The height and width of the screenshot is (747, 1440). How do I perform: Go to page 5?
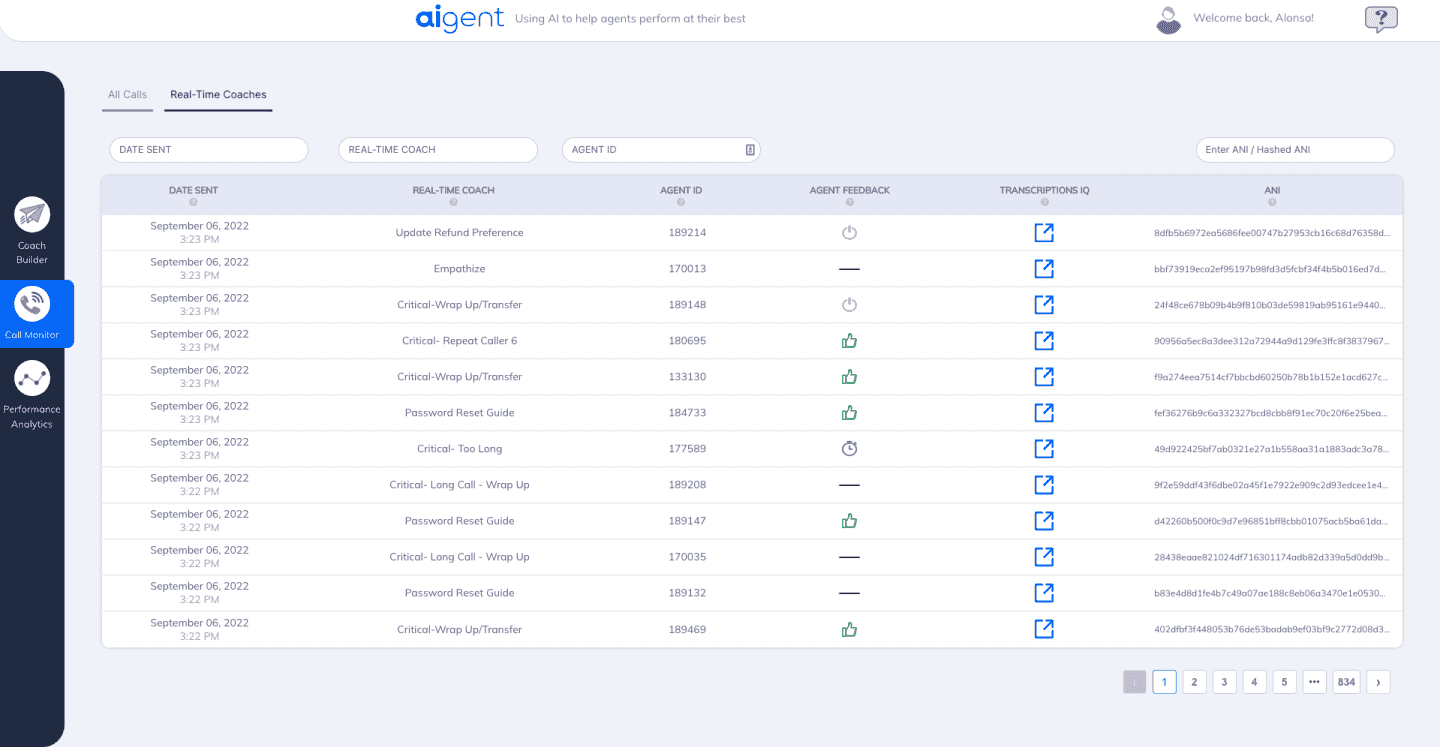pyautogui.click(x=1284, y=682)
